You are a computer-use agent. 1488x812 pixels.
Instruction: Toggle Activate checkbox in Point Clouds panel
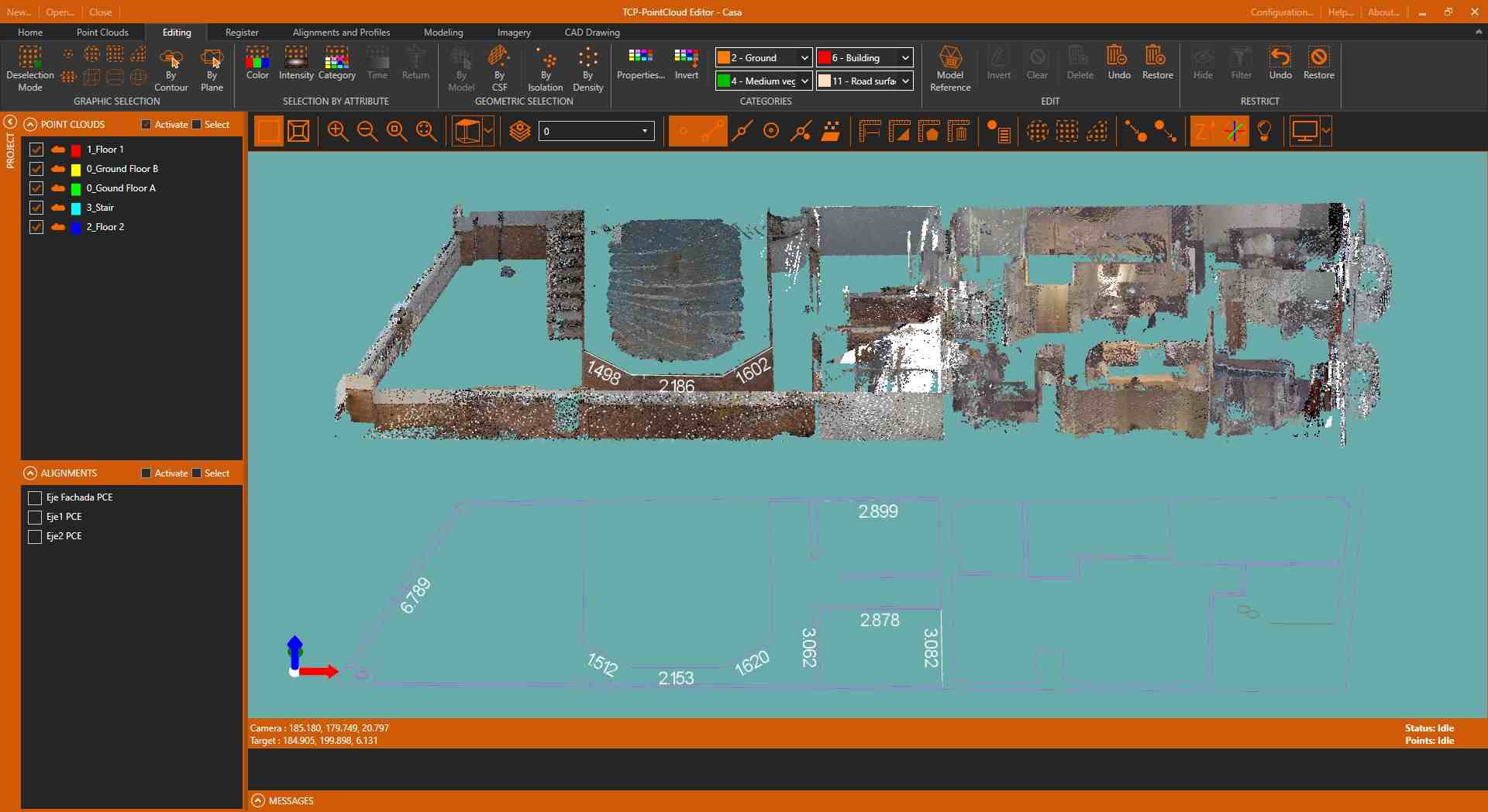point(146,125)
